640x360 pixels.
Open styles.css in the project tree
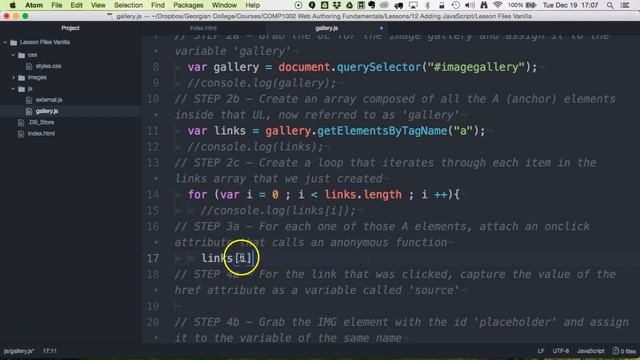click(x=48, y=66)
